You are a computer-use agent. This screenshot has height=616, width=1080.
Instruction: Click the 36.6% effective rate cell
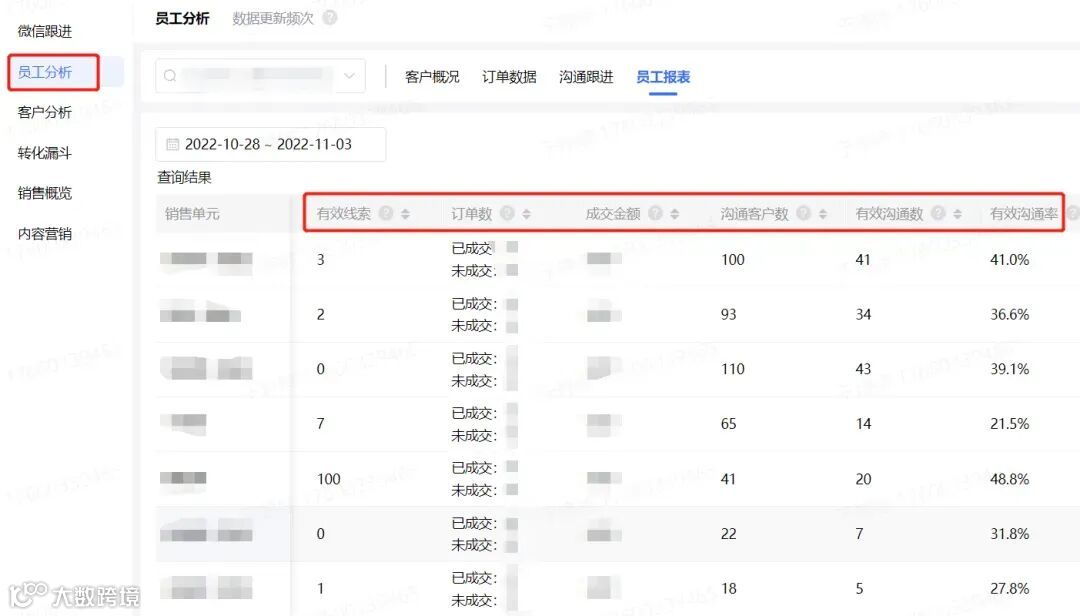pyautogui.click(x=1009, y=315)
